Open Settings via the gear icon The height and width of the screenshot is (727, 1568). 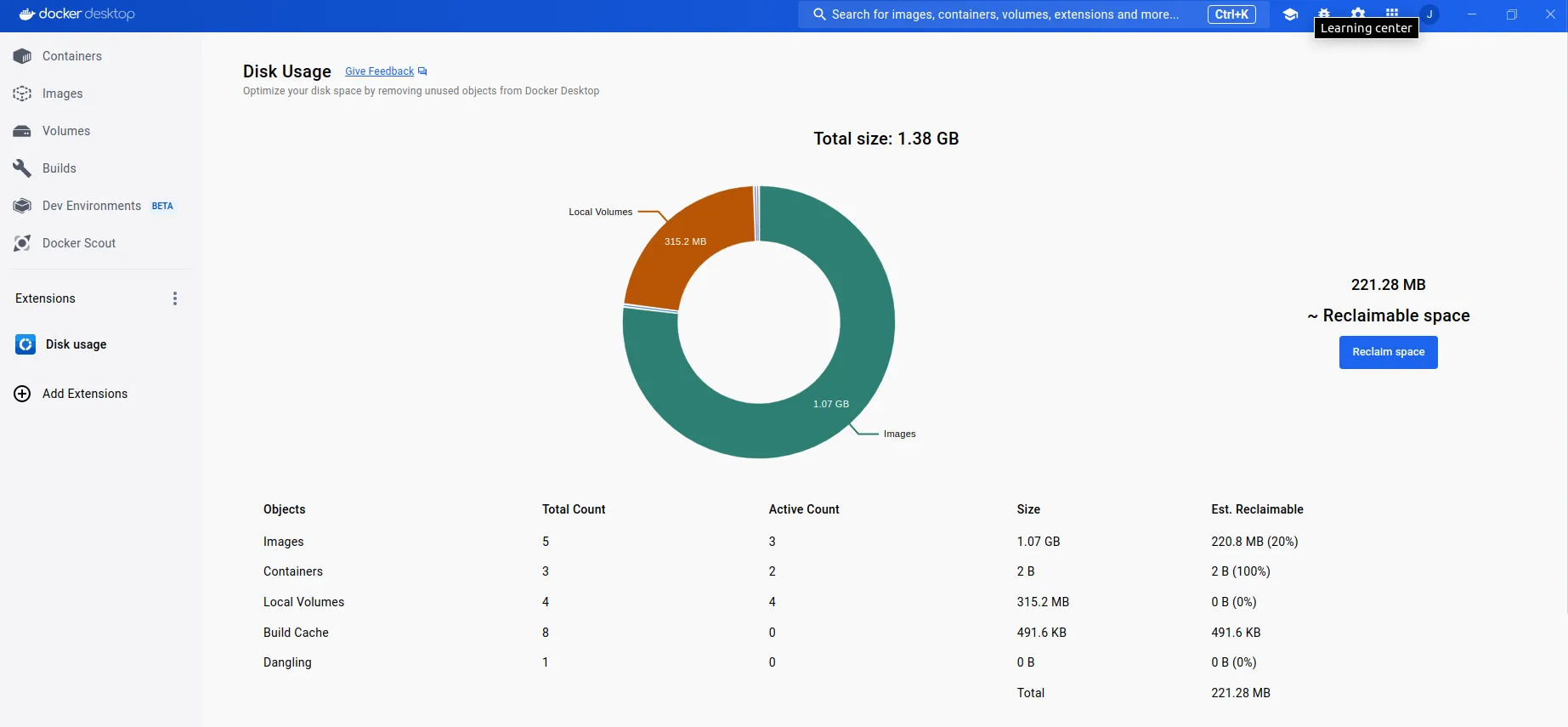(1358, 12)
